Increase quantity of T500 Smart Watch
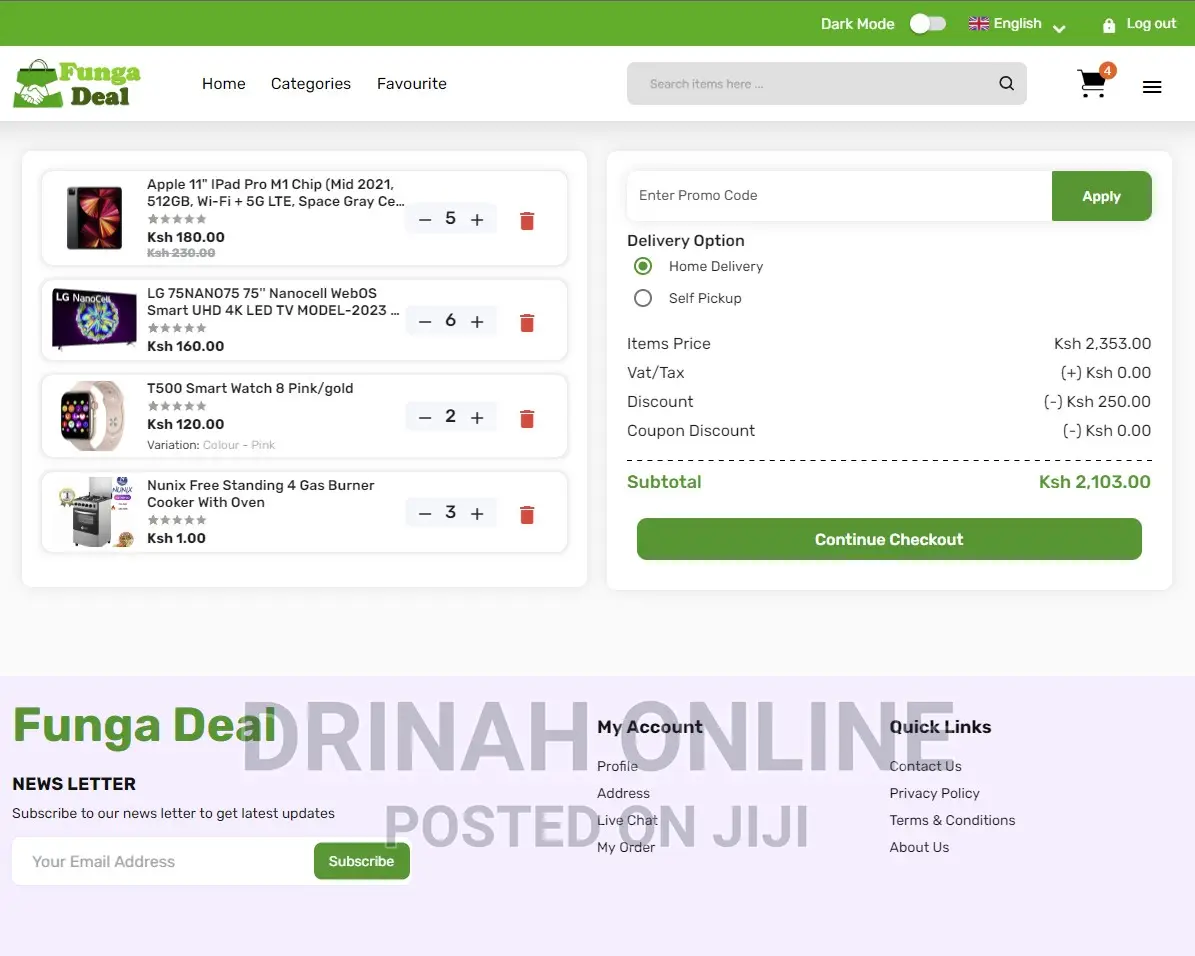The height and width of the screenshot is (956, 1195). (477, 418)
